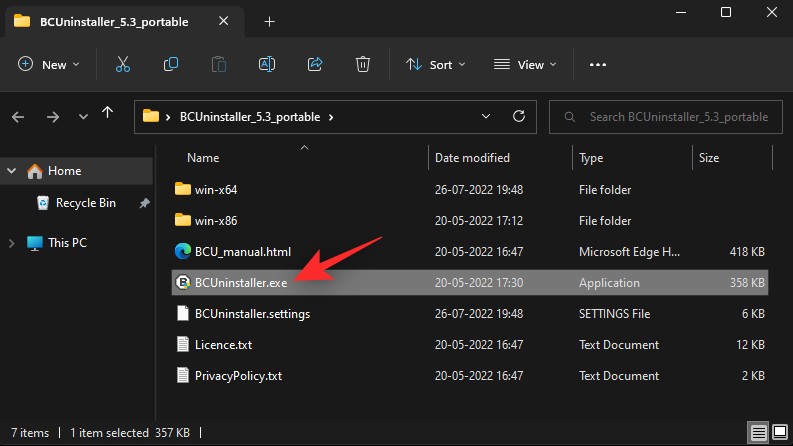
Task: Sort by the Name column header
Action: tap(203, 158)
